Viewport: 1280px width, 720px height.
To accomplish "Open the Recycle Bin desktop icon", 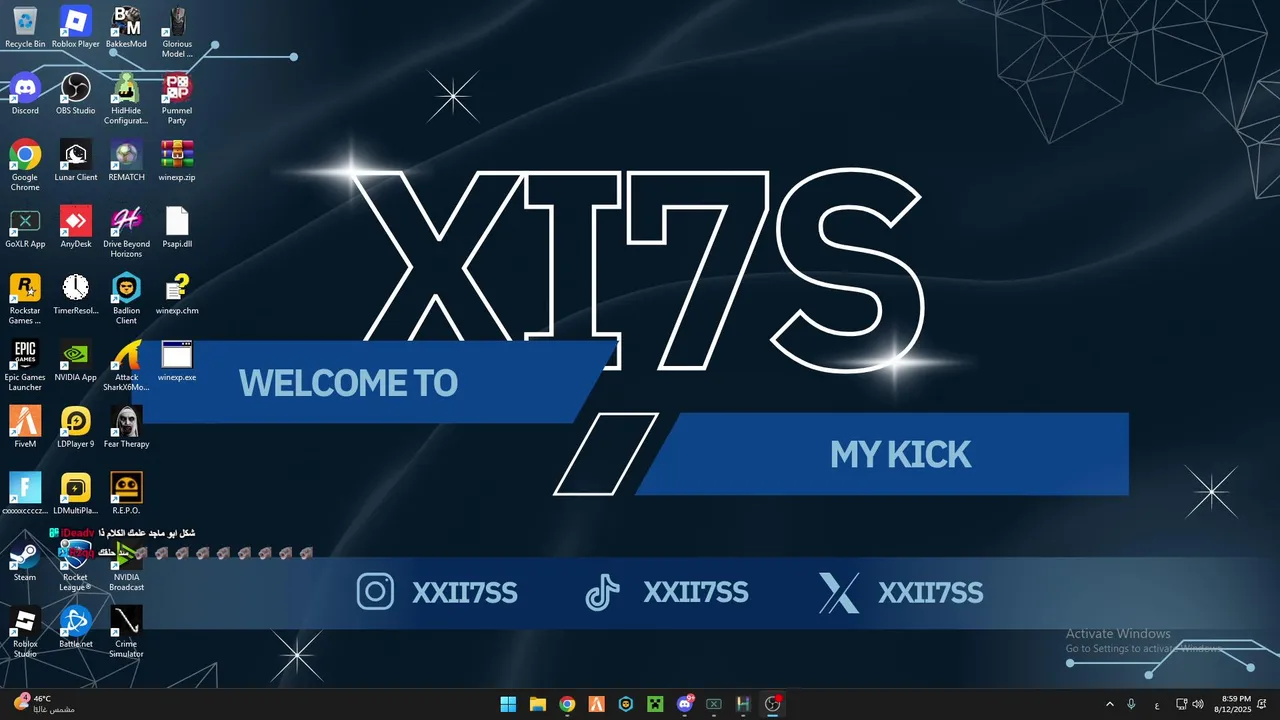I will coord(25,27).
